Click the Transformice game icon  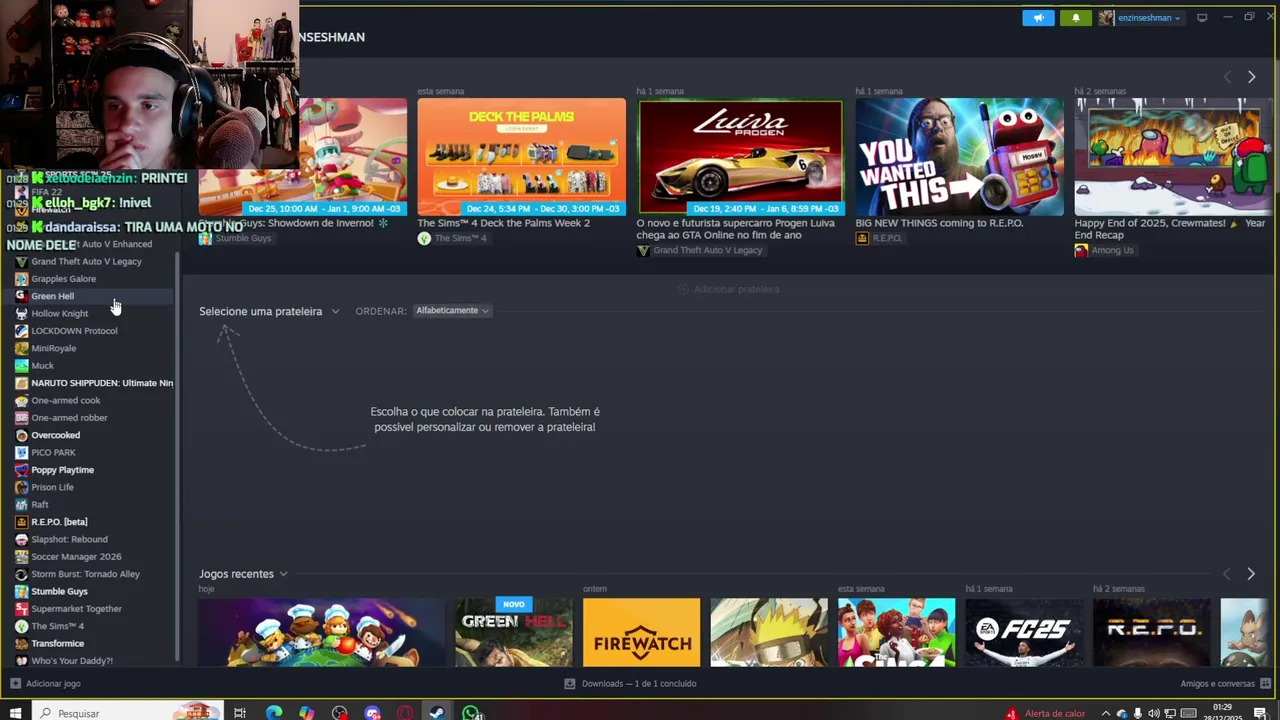pyautogui.click(x=21, y=643)
